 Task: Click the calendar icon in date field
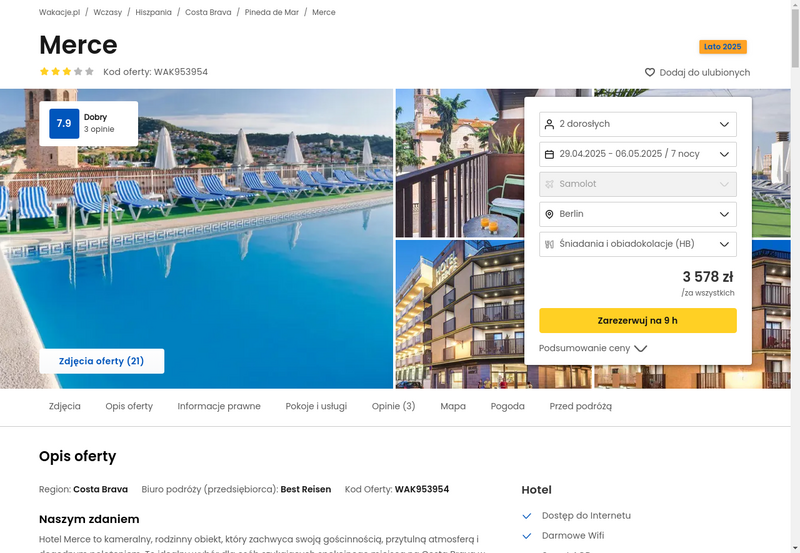click(549, 154)
